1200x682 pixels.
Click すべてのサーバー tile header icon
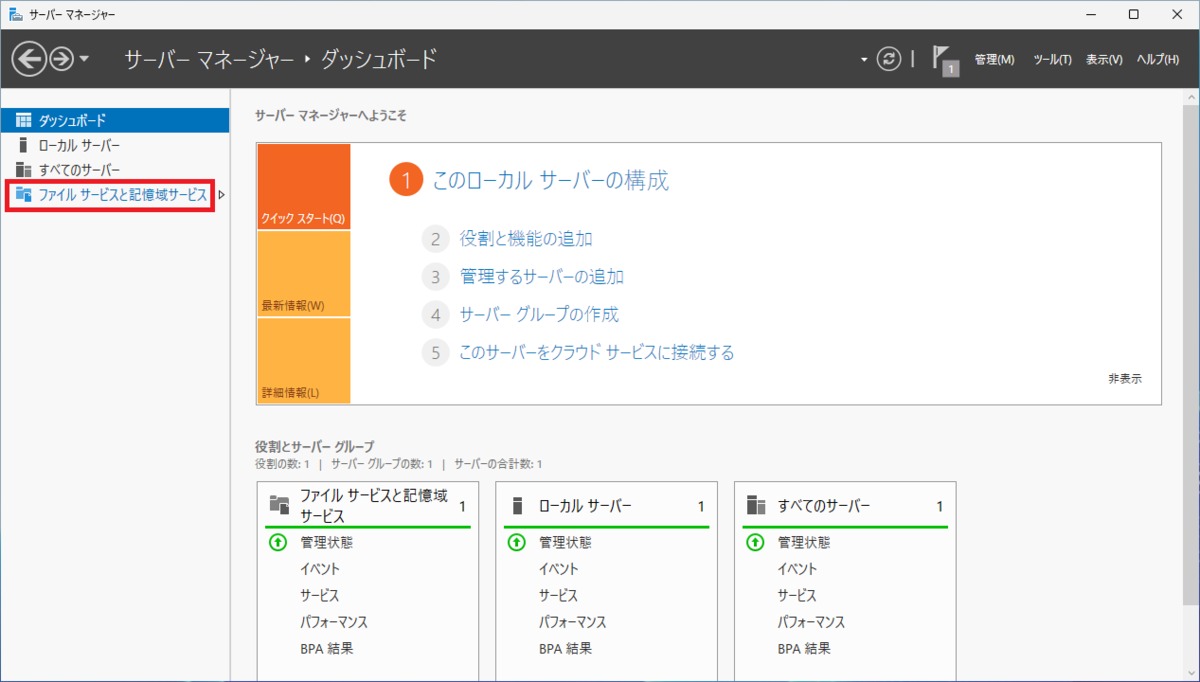[x=756, y=507]
